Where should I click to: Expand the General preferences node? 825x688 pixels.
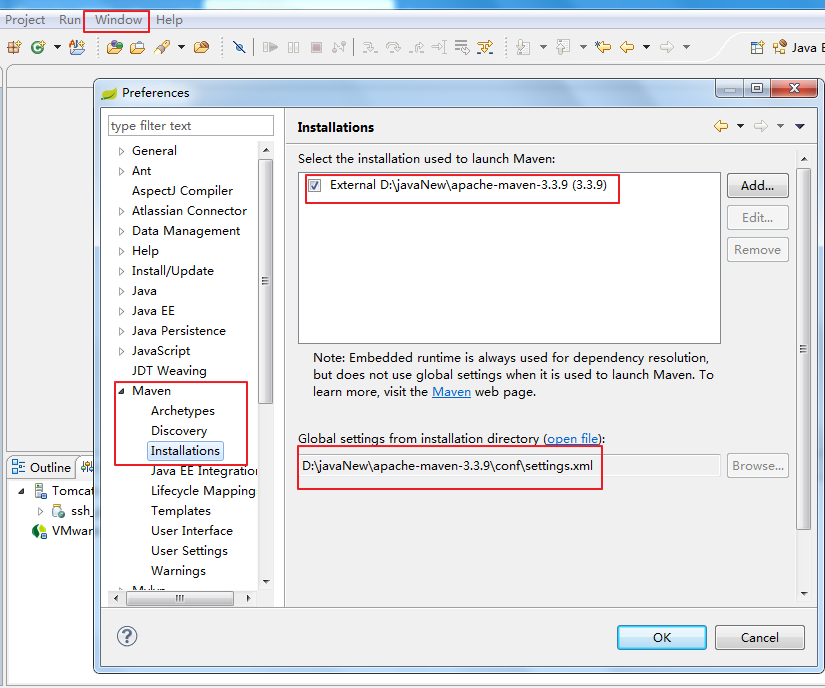pyautogui.click(x=122, y=151)
